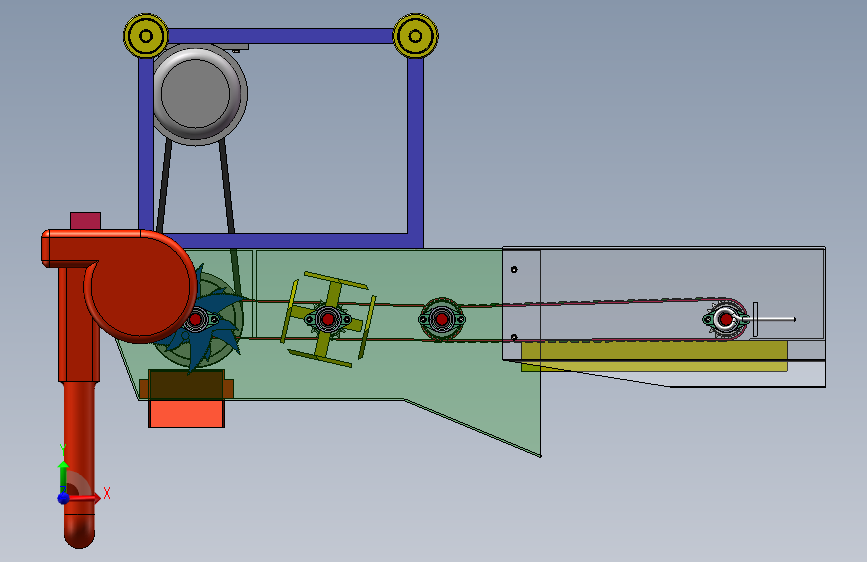Click the green Y axis label

[62, 449]
